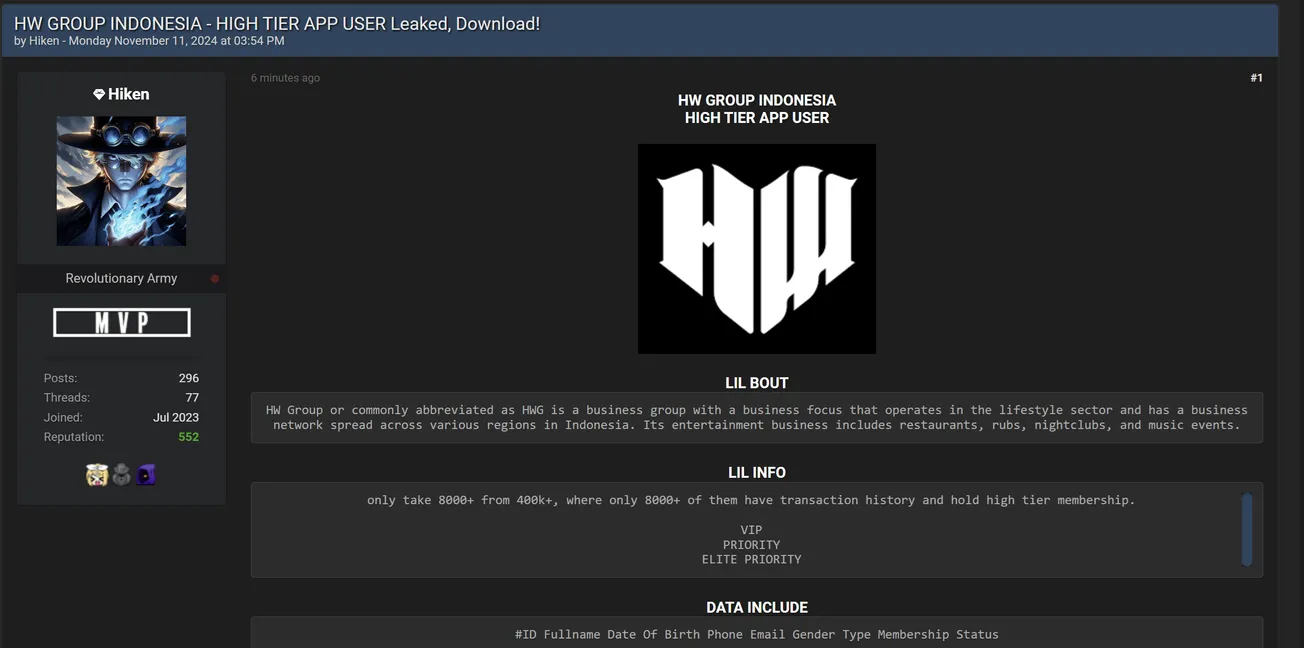The width and height of the screenshot is (1304, 648).
Task: Click the shield icon beside Hiken's username
Action: [98, 93]
